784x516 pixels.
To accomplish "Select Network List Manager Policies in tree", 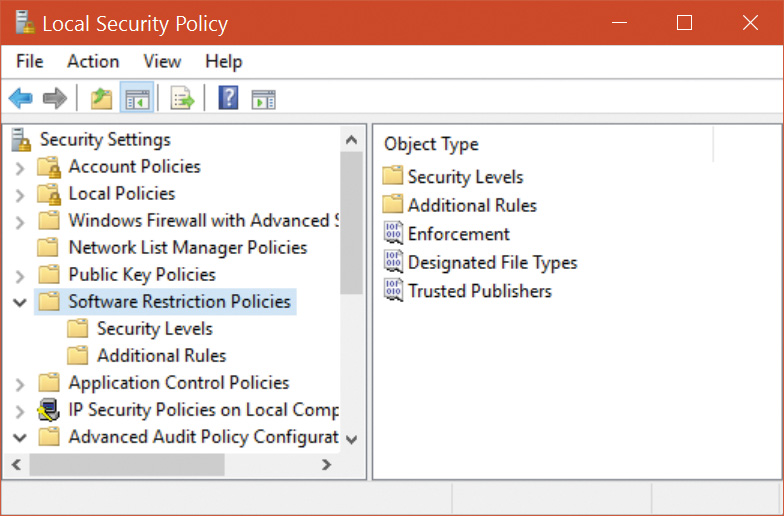I will 187,248.
